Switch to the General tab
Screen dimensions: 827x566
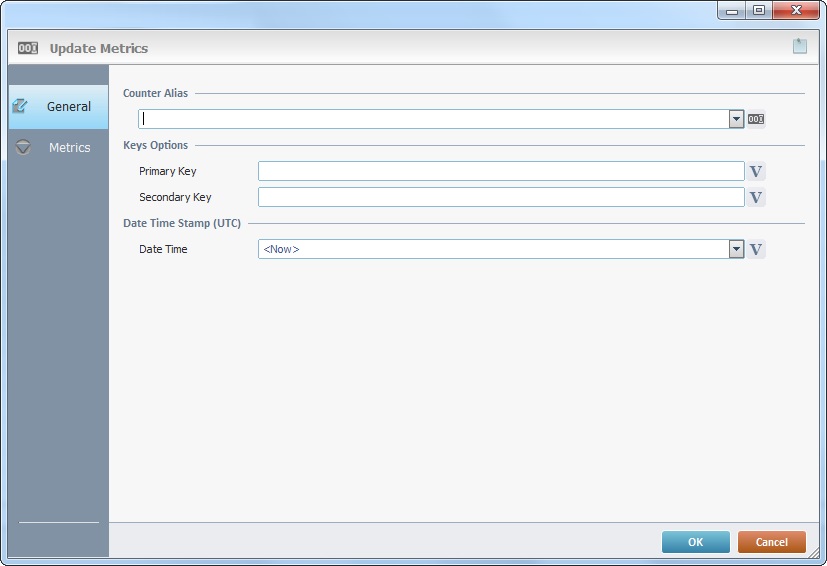point(68,106)
